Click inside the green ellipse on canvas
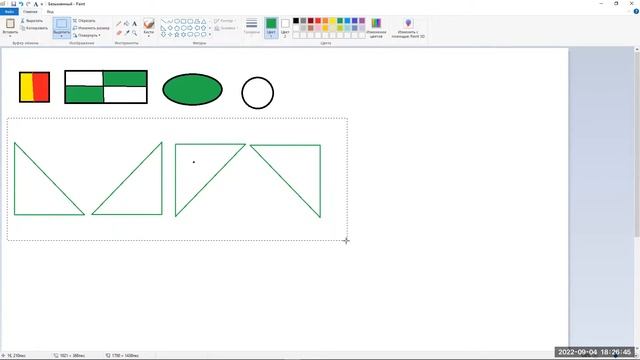The width and height of the screenshot is (640, 360). click(x=192, y=89)
